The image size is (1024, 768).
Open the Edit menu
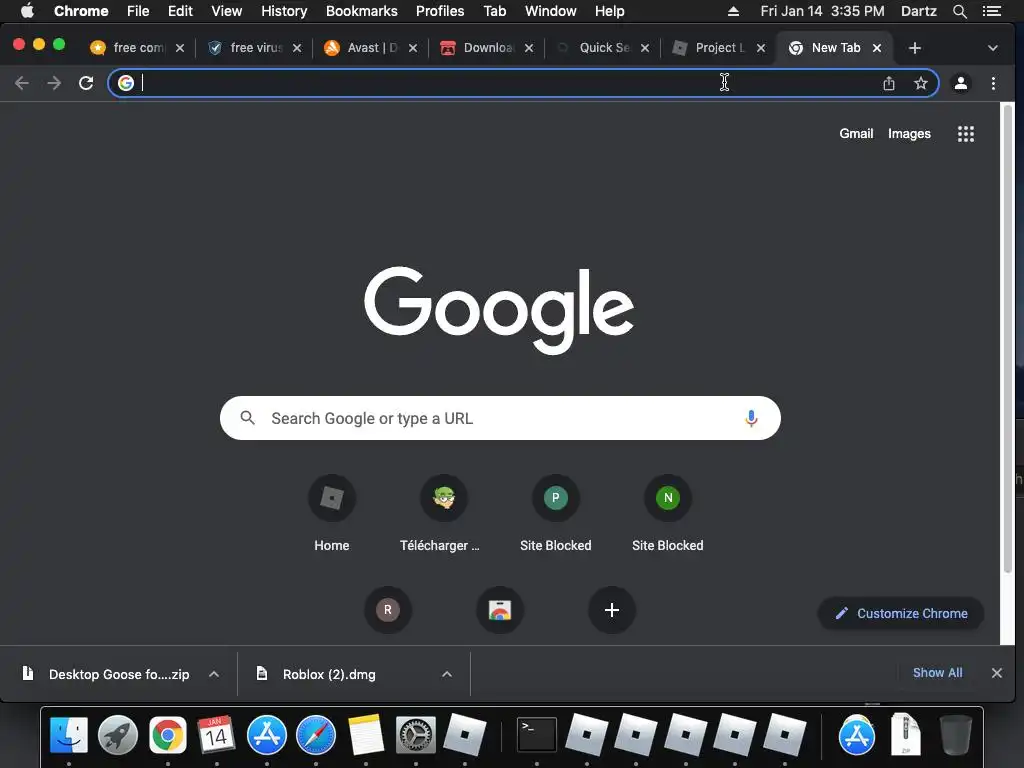(x=180, y=11)
